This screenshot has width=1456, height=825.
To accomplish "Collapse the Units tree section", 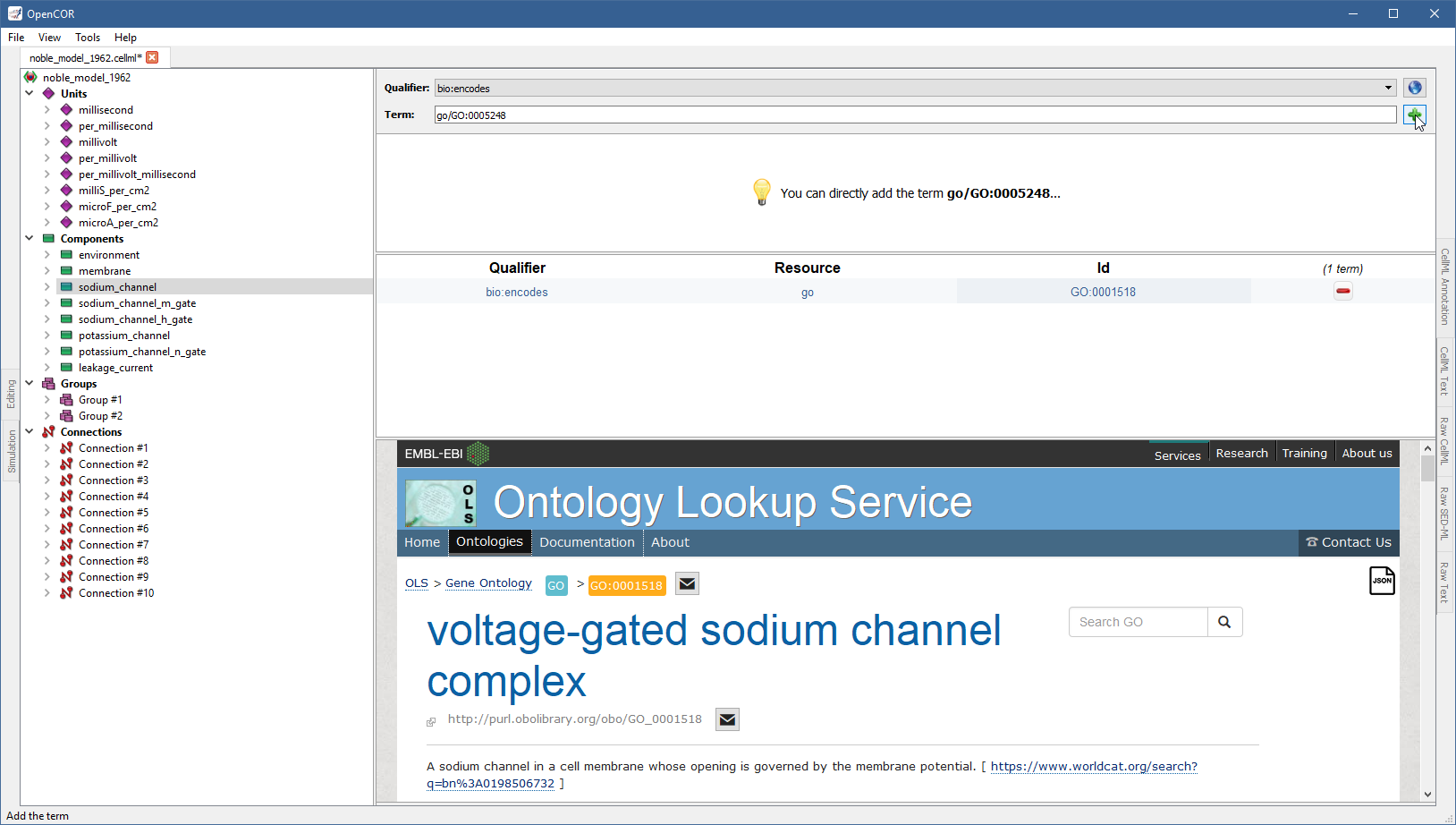I will click(30, 93).
